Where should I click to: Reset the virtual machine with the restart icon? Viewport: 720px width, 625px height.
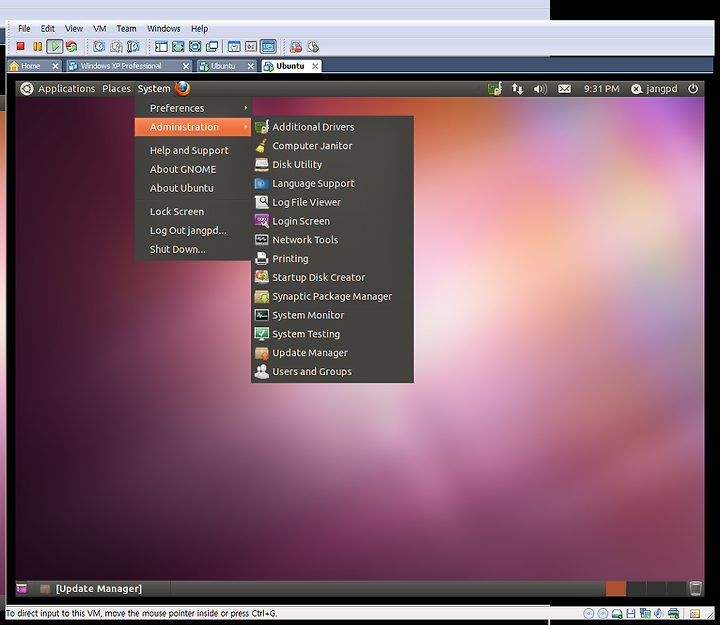pyautogui.click(x=71, y=46)
